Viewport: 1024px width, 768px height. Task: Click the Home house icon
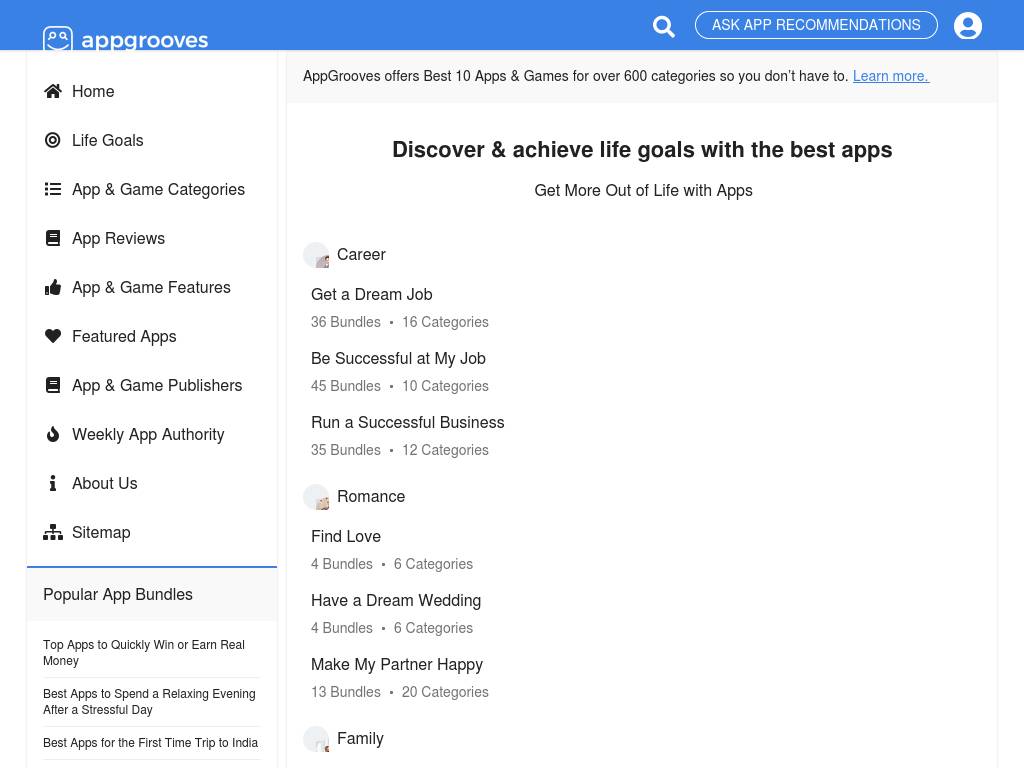[53, 91]
